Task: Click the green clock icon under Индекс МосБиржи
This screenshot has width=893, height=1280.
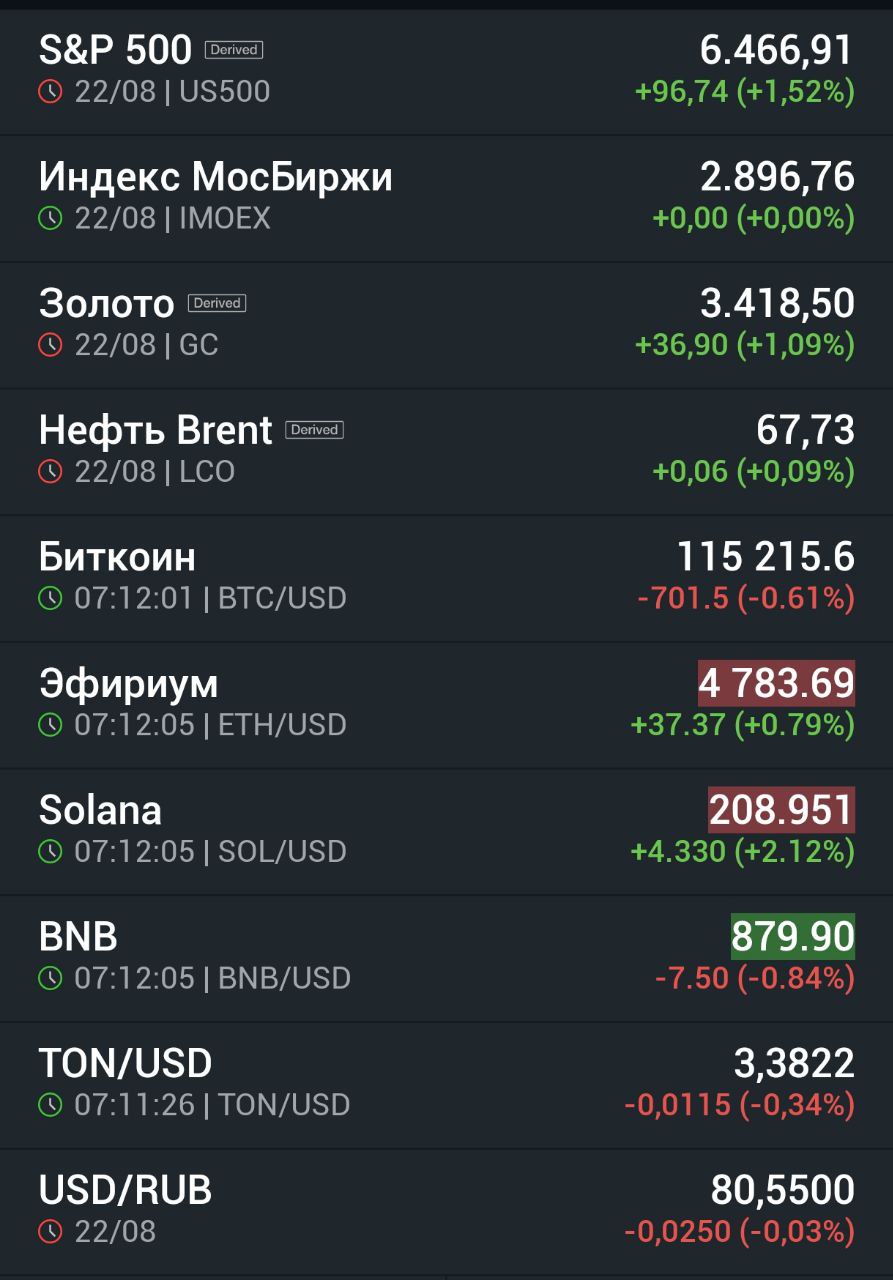Action: [50, 218]
